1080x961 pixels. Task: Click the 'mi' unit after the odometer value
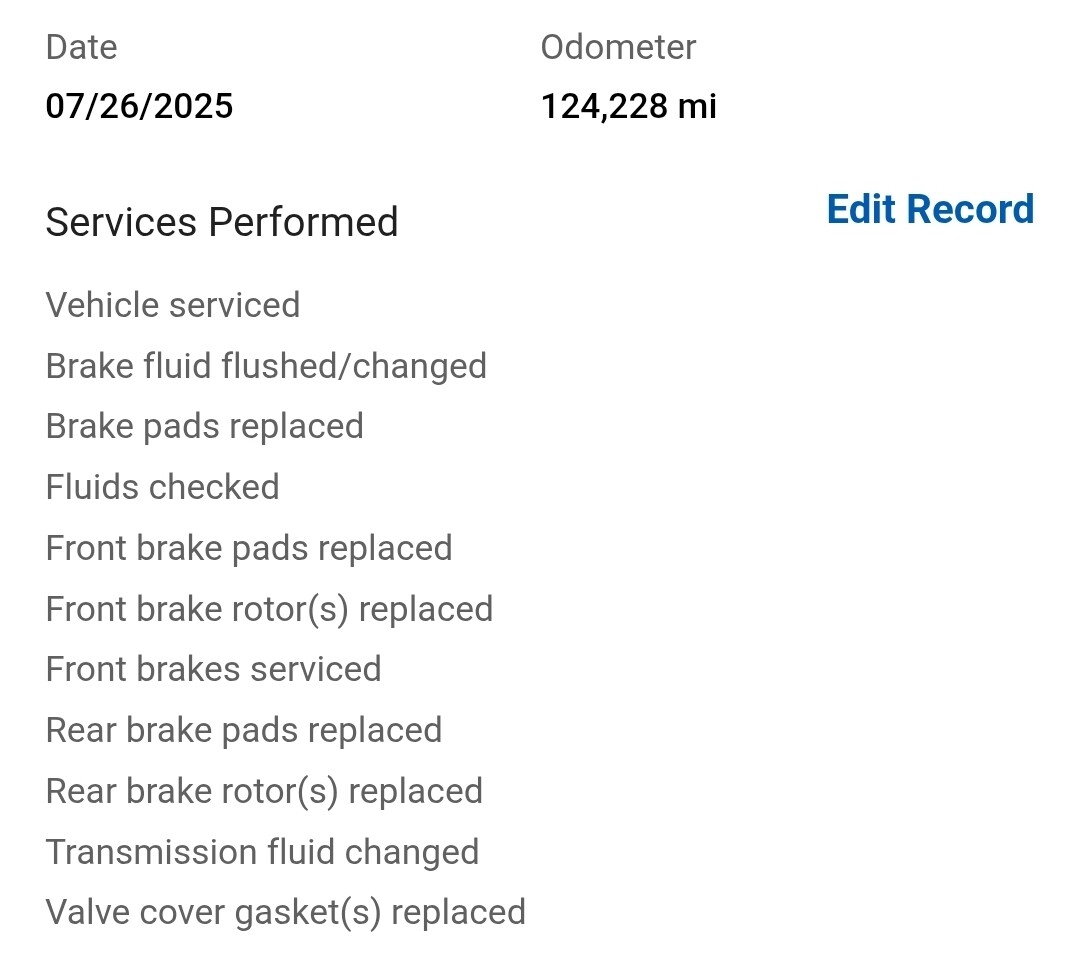click(697, 106)
